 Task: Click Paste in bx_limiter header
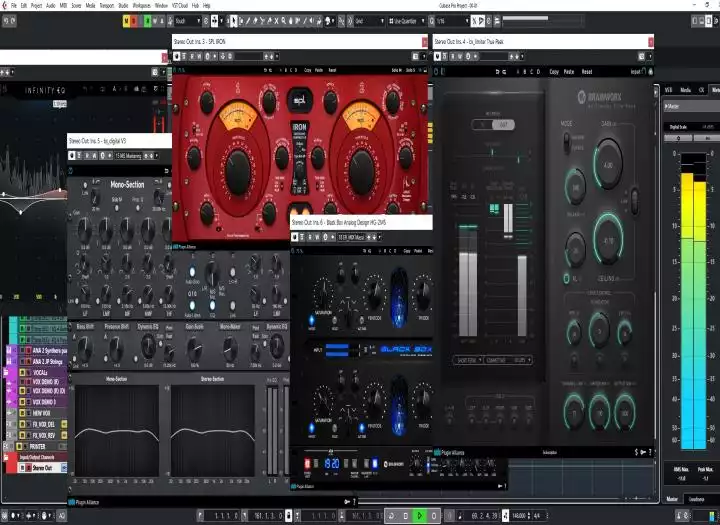(569, 72)
